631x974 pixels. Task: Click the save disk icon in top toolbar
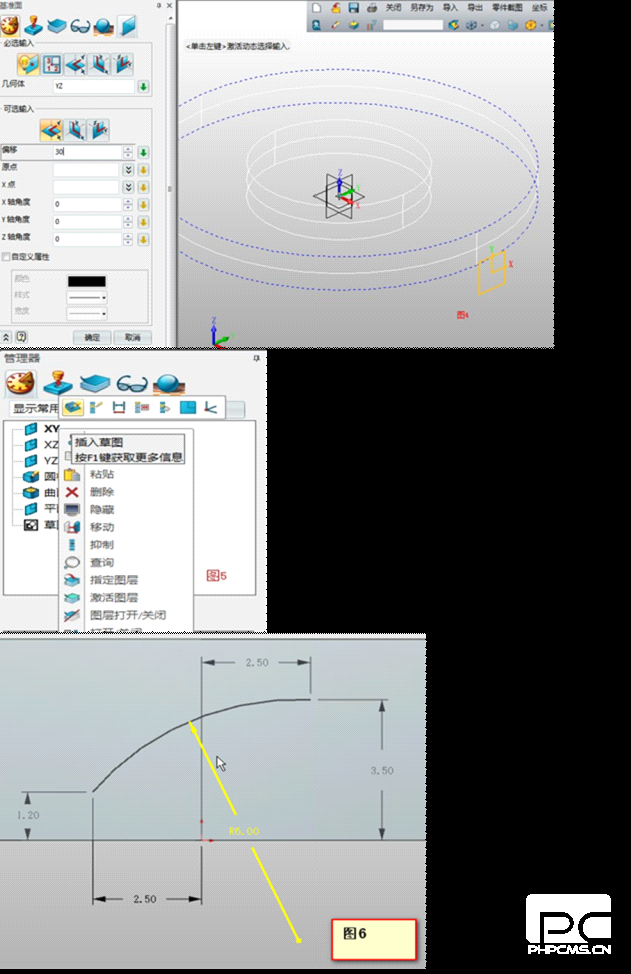[354, 8]
